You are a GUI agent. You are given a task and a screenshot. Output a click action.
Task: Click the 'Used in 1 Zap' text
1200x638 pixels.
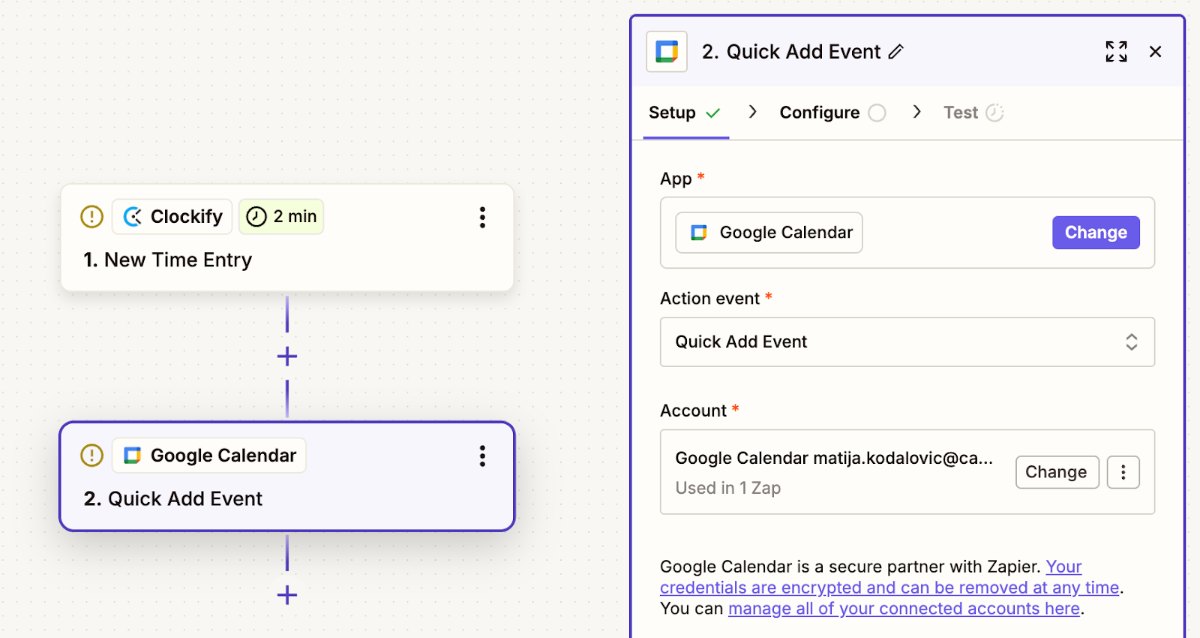(x=728, y=488)
